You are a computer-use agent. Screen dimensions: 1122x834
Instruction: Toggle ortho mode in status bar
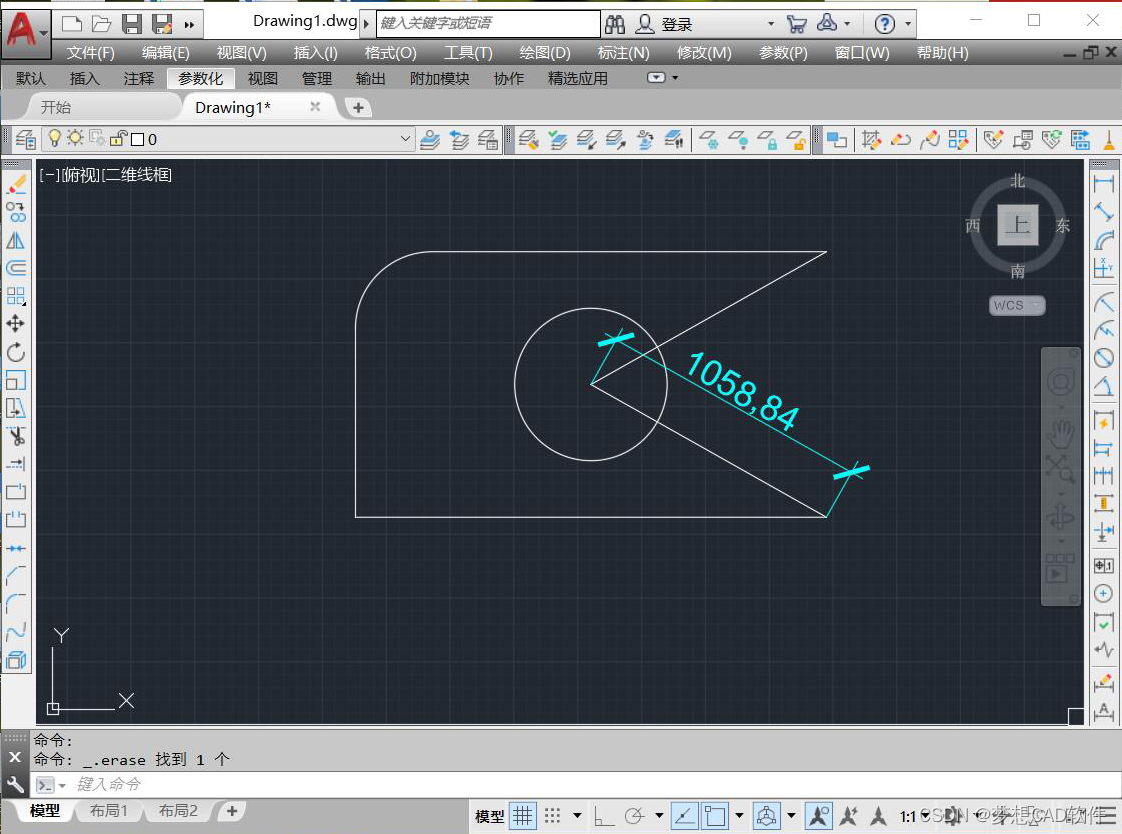604,816
